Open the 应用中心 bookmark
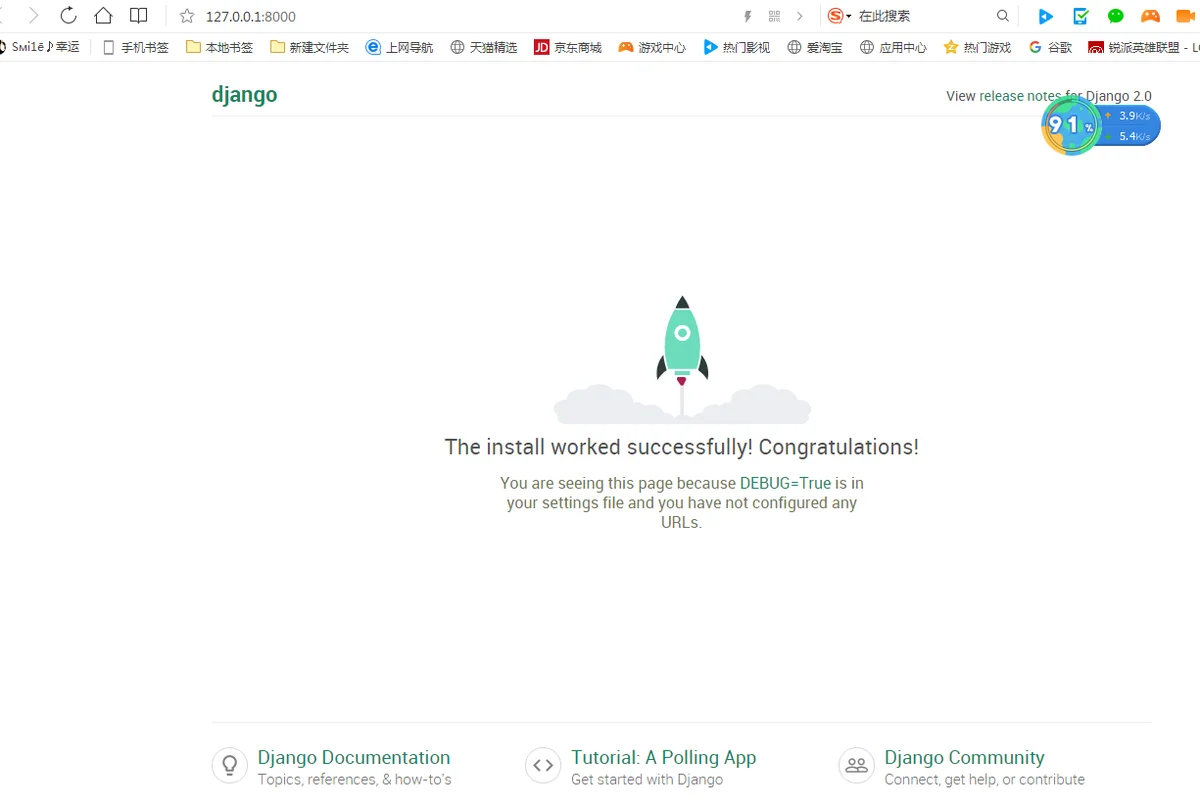This screenshot has width=1200, height=806. click(893, 47)
